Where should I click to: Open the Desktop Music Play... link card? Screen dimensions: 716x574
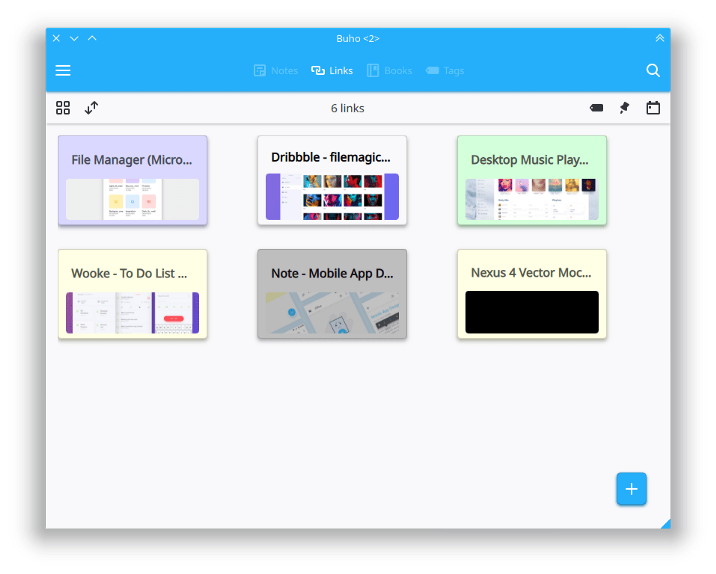click(532, 180)
